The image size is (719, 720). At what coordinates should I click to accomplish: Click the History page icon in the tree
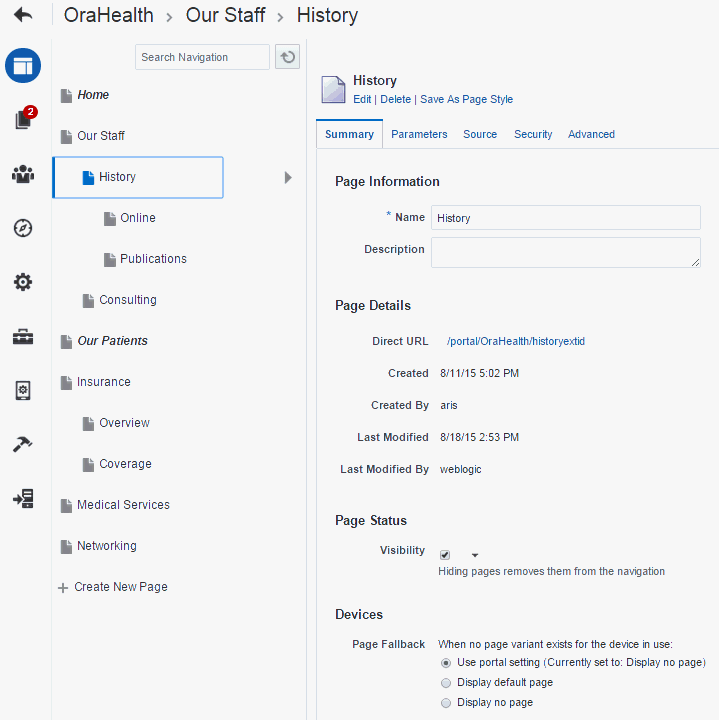(88, 177)
